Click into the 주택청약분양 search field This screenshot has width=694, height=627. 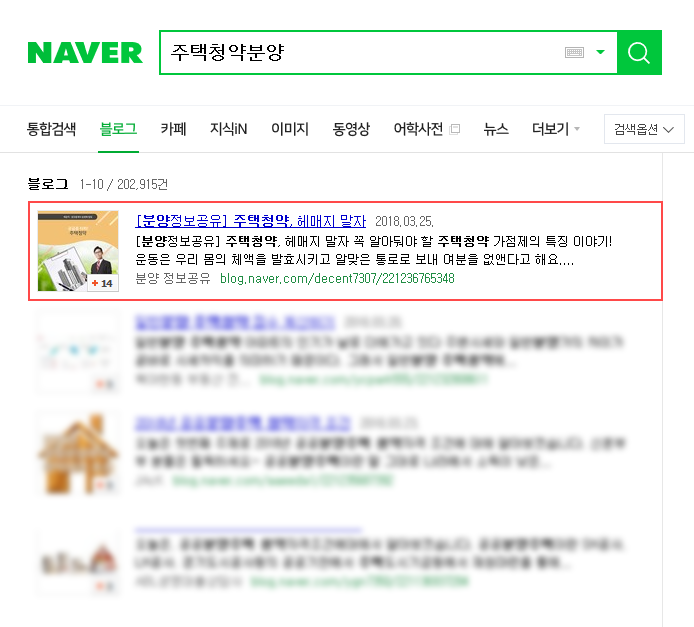click(363, 53)
